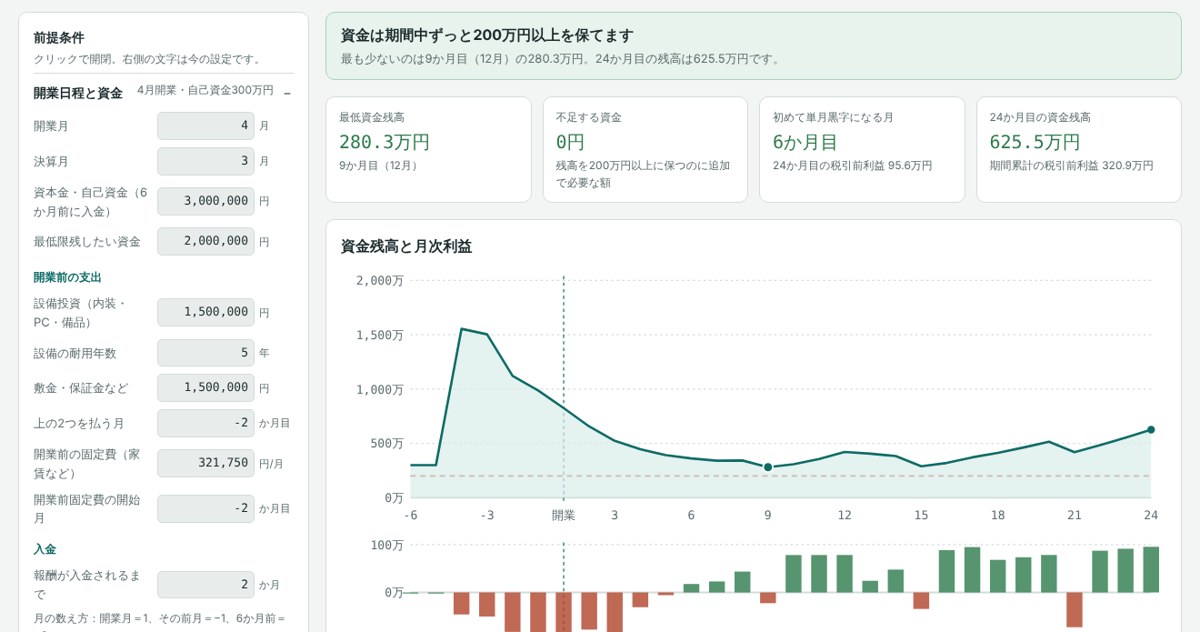Click the green profit bar at month 24
1200x632 pixels.
point(1151,569)
